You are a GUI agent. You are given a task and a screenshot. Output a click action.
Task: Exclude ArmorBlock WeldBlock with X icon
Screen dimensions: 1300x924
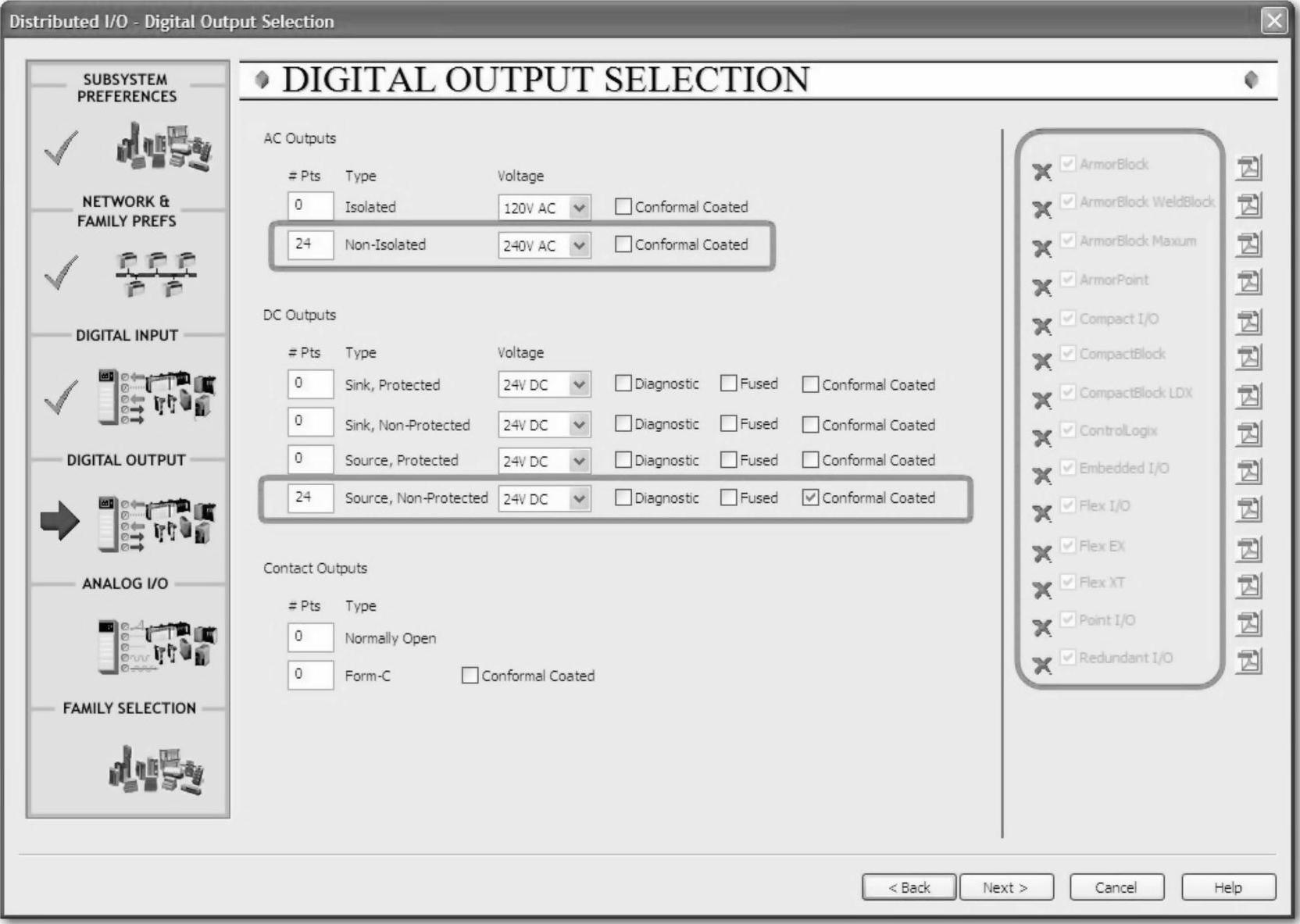pyautogui.click(x=1042, y=209)
